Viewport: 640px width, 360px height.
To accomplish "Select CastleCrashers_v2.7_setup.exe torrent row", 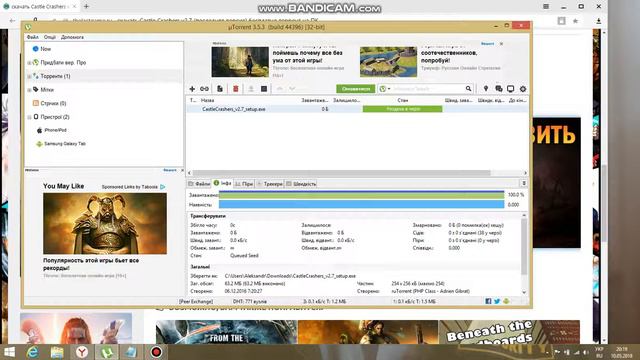I will [357, 109].
